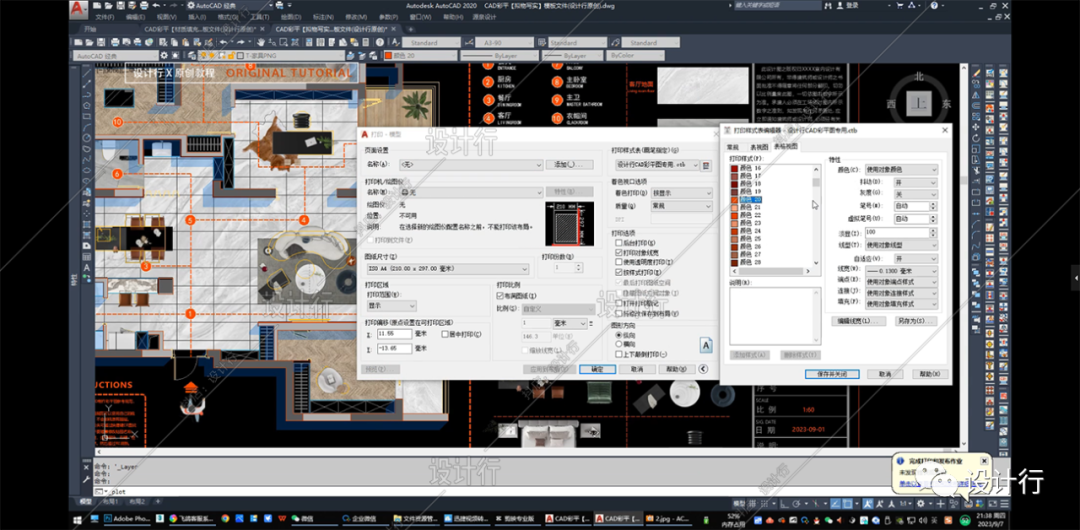
Task: Click Open in the Quick Access toolbar
Action: point(108,6)
